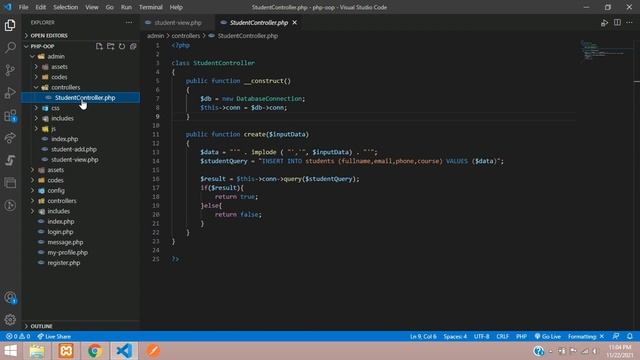Collapse the admin controllers folder
The image size is (640, 360).
point(65,87)
